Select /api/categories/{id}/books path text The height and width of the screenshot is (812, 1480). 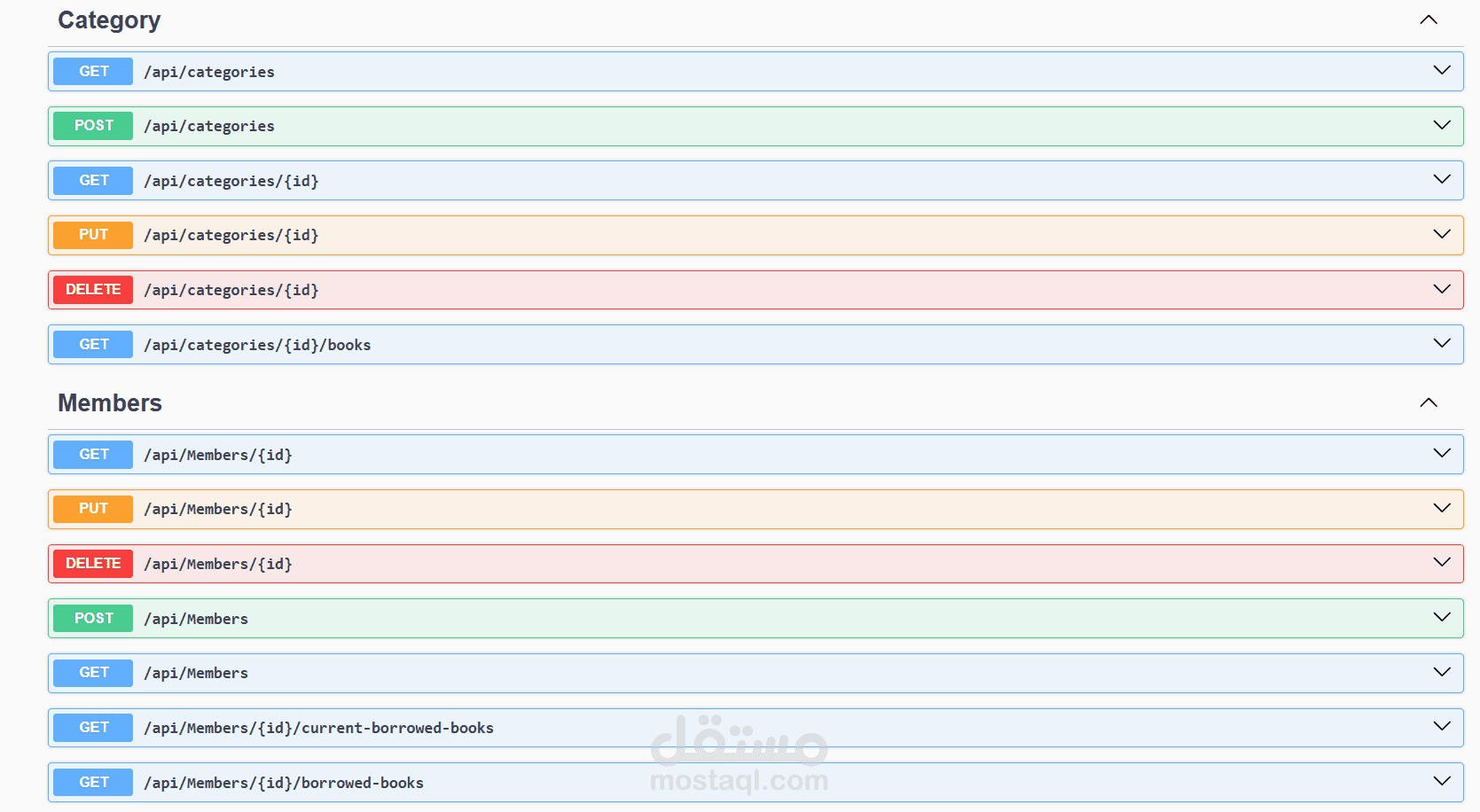(257, 345)
